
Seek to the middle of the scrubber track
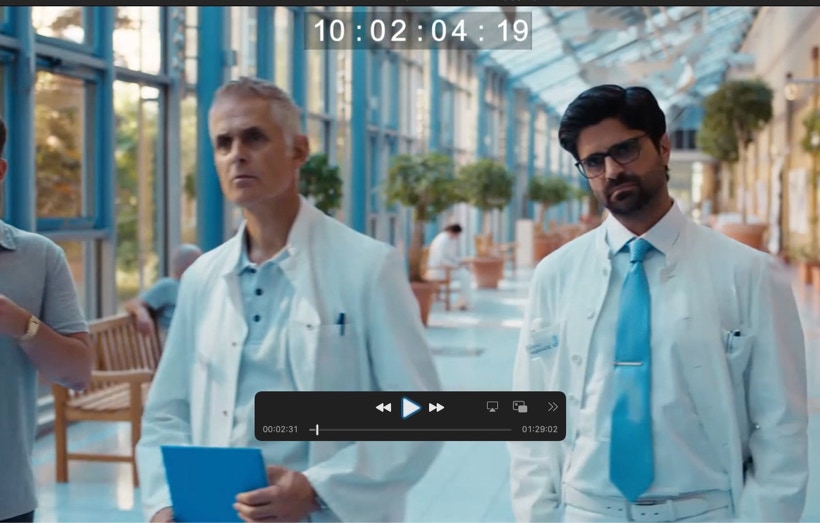(411, 429)
